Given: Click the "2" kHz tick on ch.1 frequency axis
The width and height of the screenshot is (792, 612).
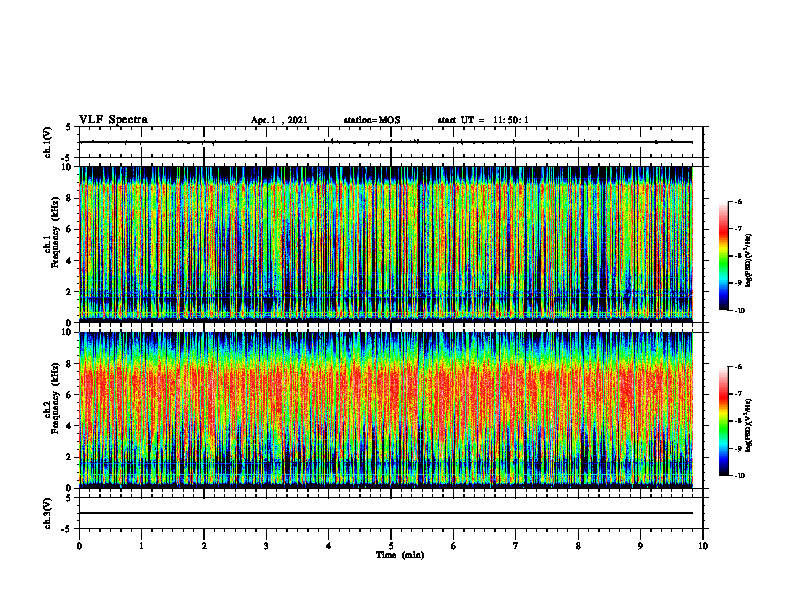Looking at the screenshot, I should click(x=70, y=291).
